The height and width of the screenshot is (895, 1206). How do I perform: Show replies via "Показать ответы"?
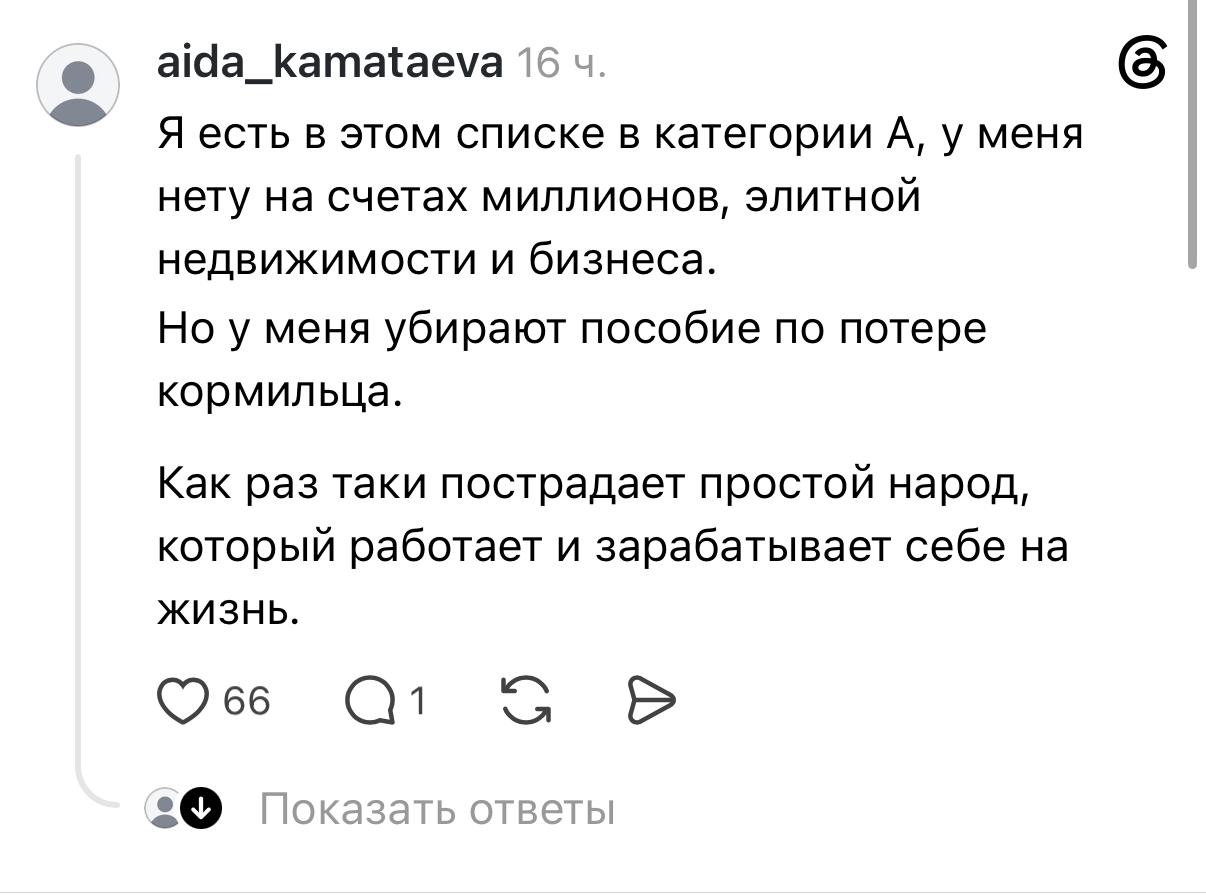pos(437,809)
